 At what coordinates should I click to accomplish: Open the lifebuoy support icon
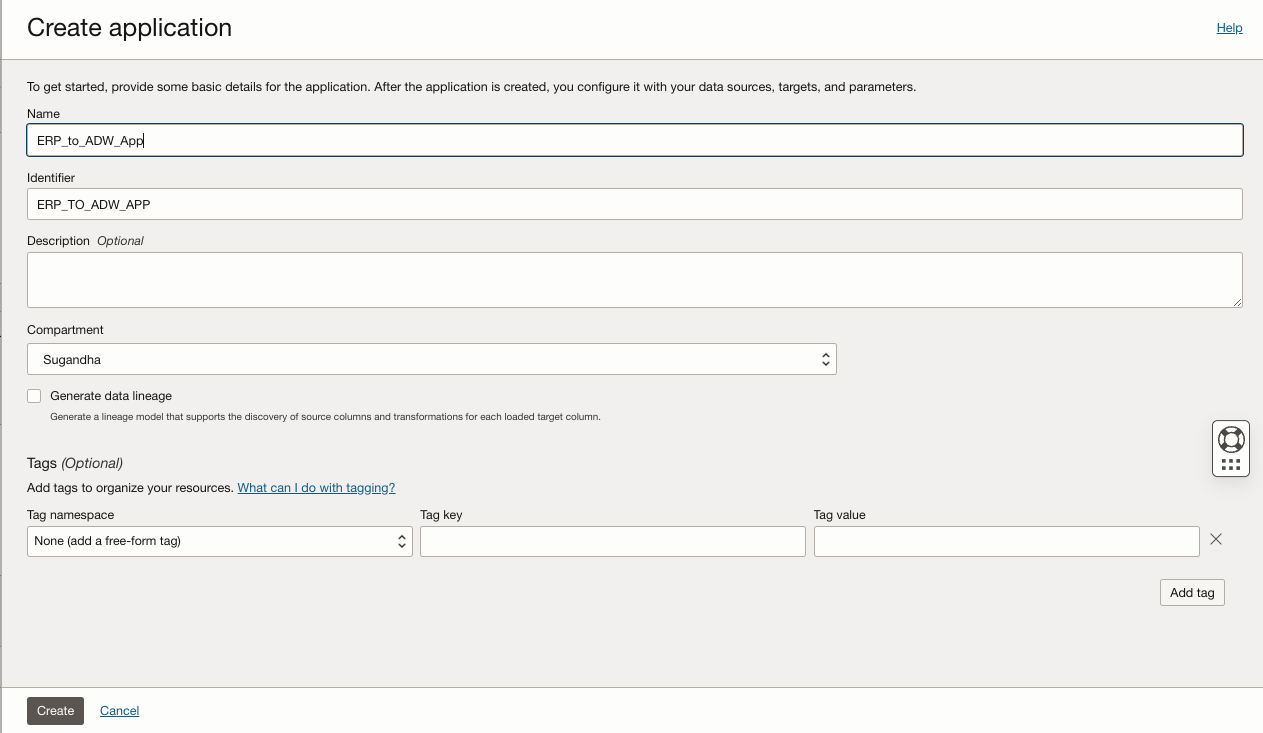point(1231,439)
